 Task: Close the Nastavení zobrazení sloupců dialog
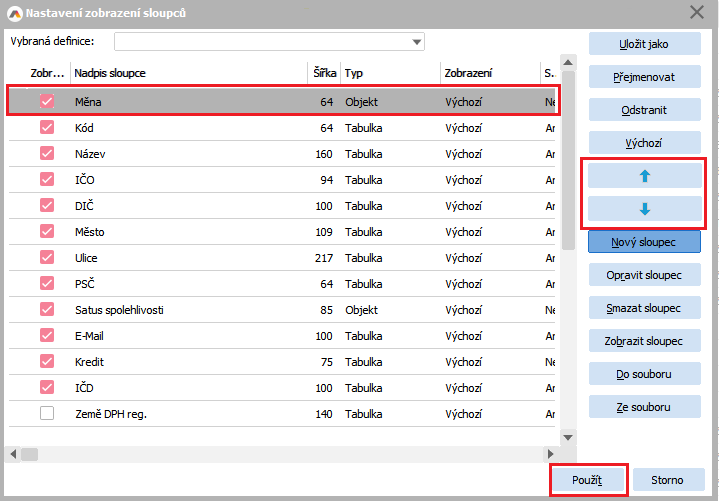[697, 12]
